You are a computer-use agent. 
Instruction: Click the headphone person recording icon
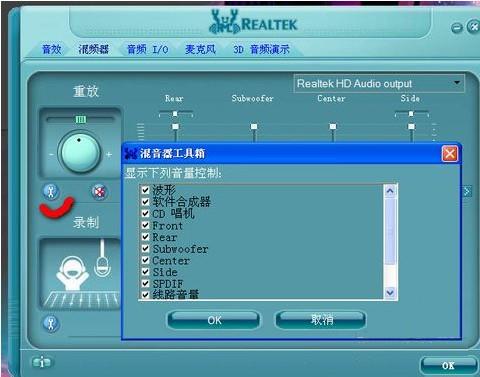(x=73, y=273)
